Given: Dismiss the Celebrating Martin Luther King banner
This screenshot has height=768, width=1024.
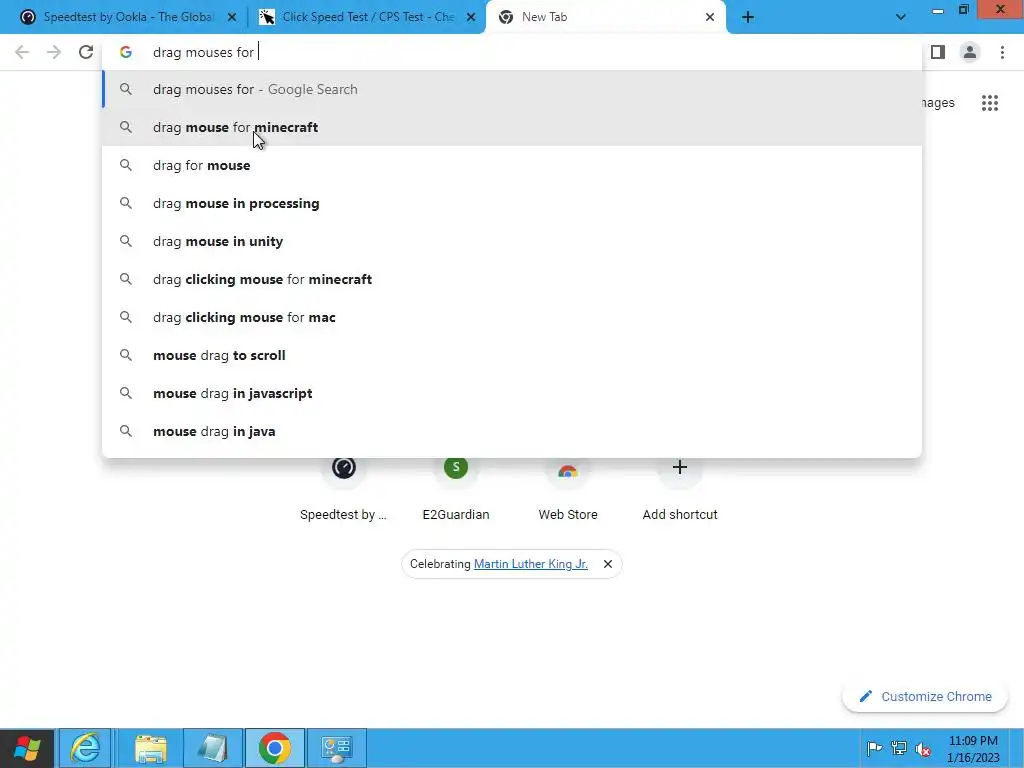Looking at the screenshot, I should click(x=607, y=564).
